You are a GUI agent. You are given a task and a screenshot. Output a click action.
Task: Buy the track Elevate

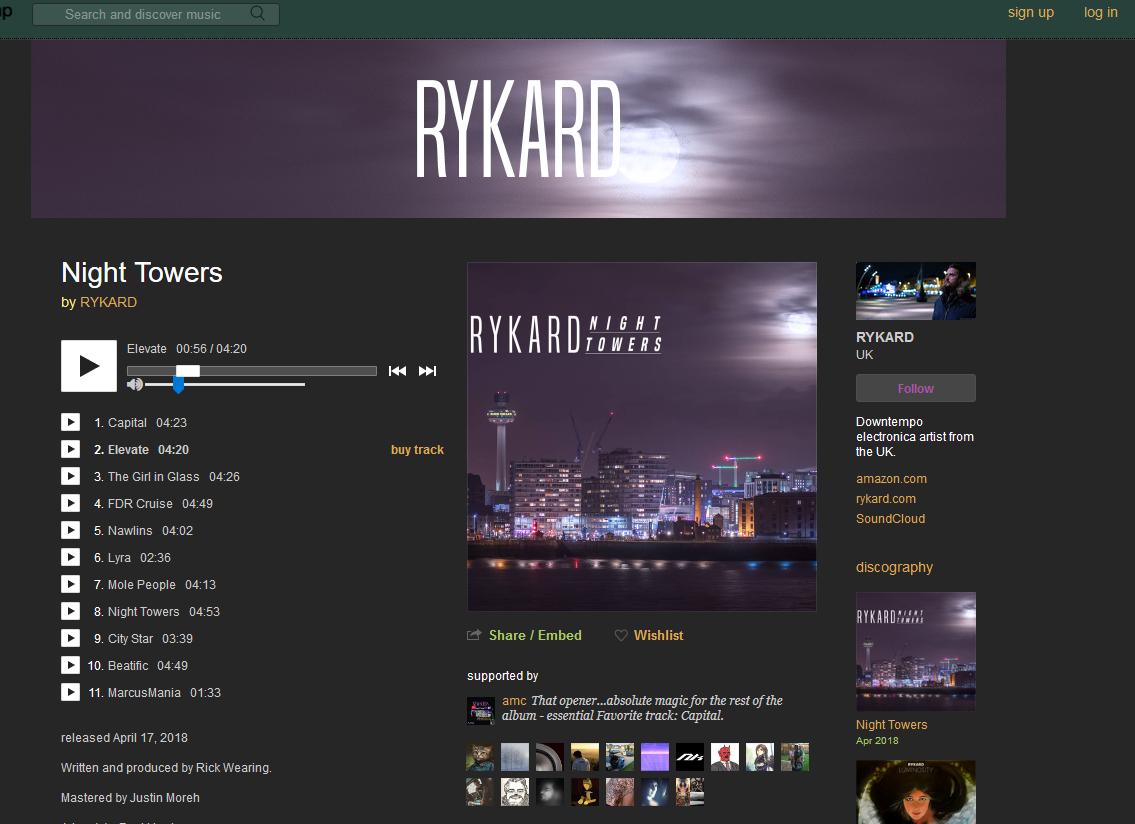pos(417,449)
